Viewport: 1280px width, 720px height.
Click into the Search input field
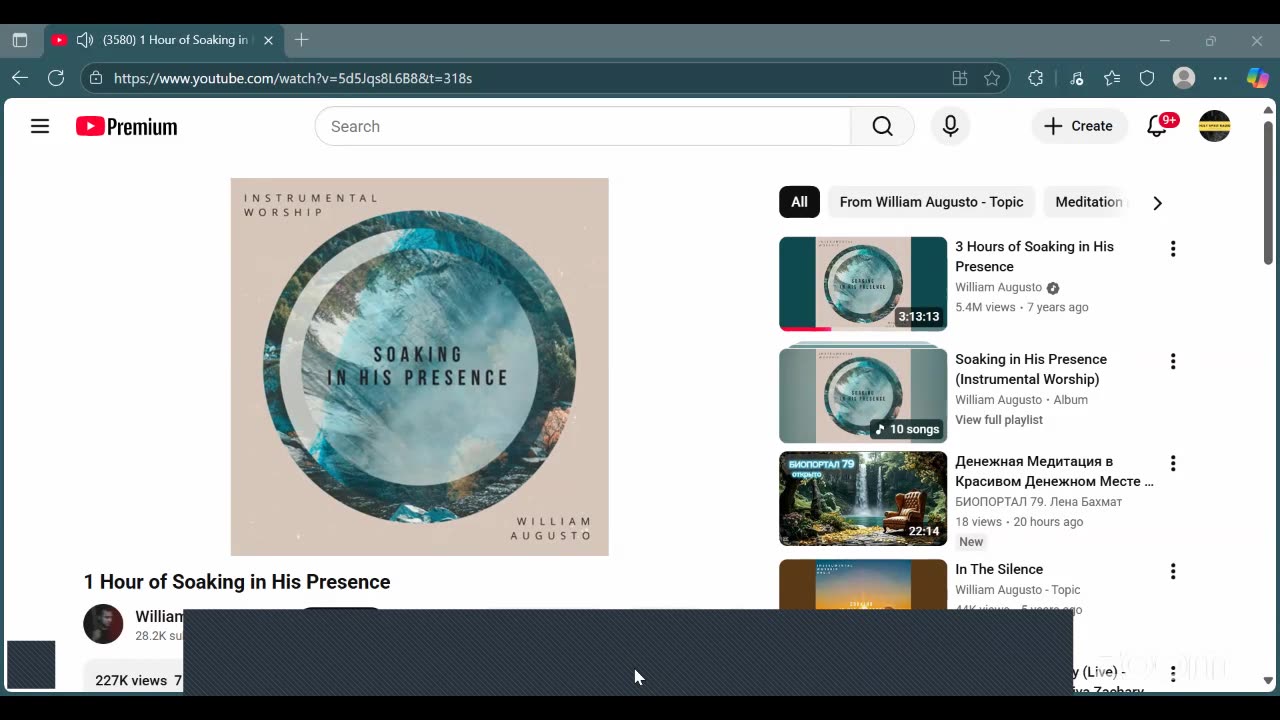(x=583, y=126)
